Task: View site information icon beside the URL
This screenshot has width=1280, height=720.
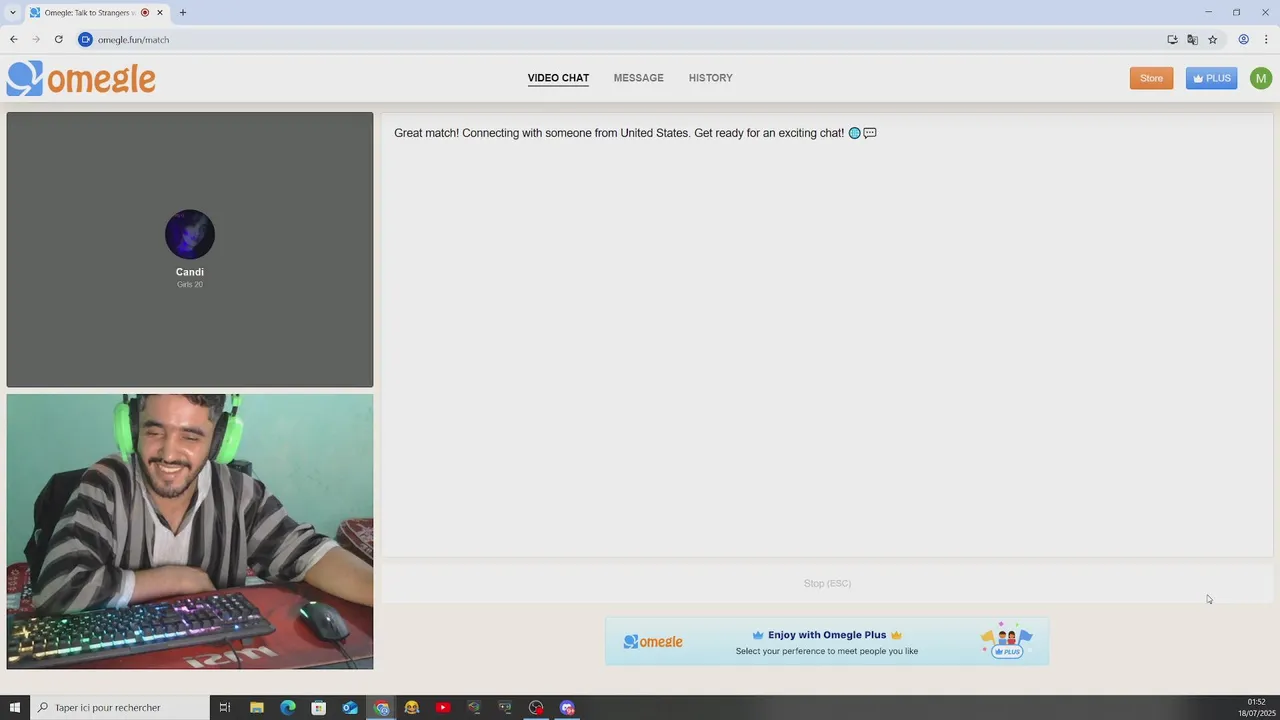Action: coord(85,39)
